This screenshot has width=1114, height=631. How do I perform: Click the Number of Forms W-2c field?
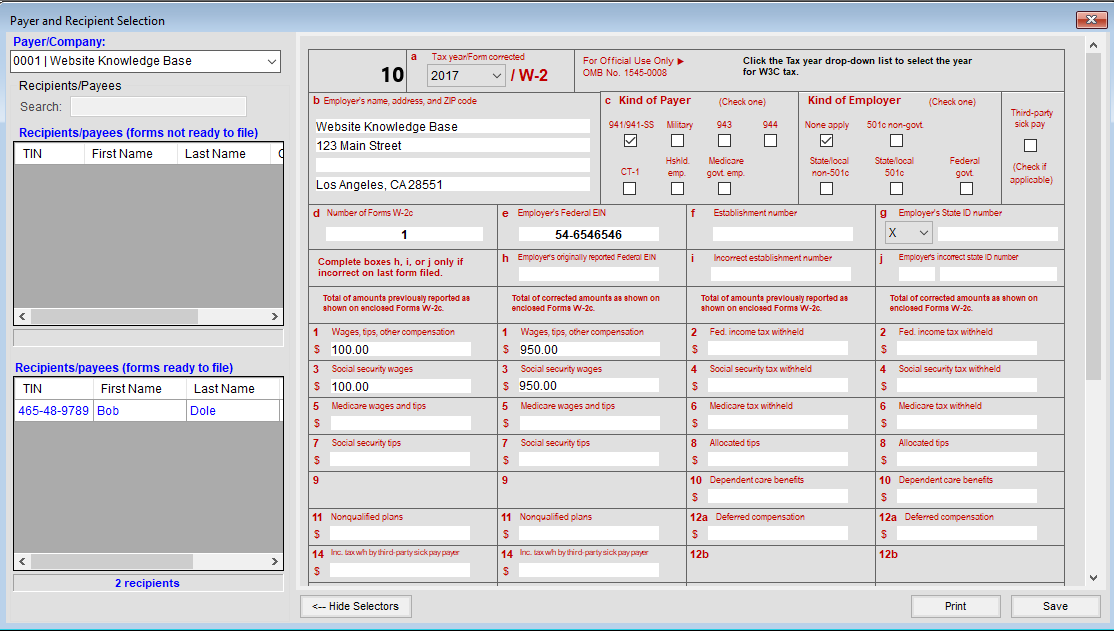click(x=404, y=234)
